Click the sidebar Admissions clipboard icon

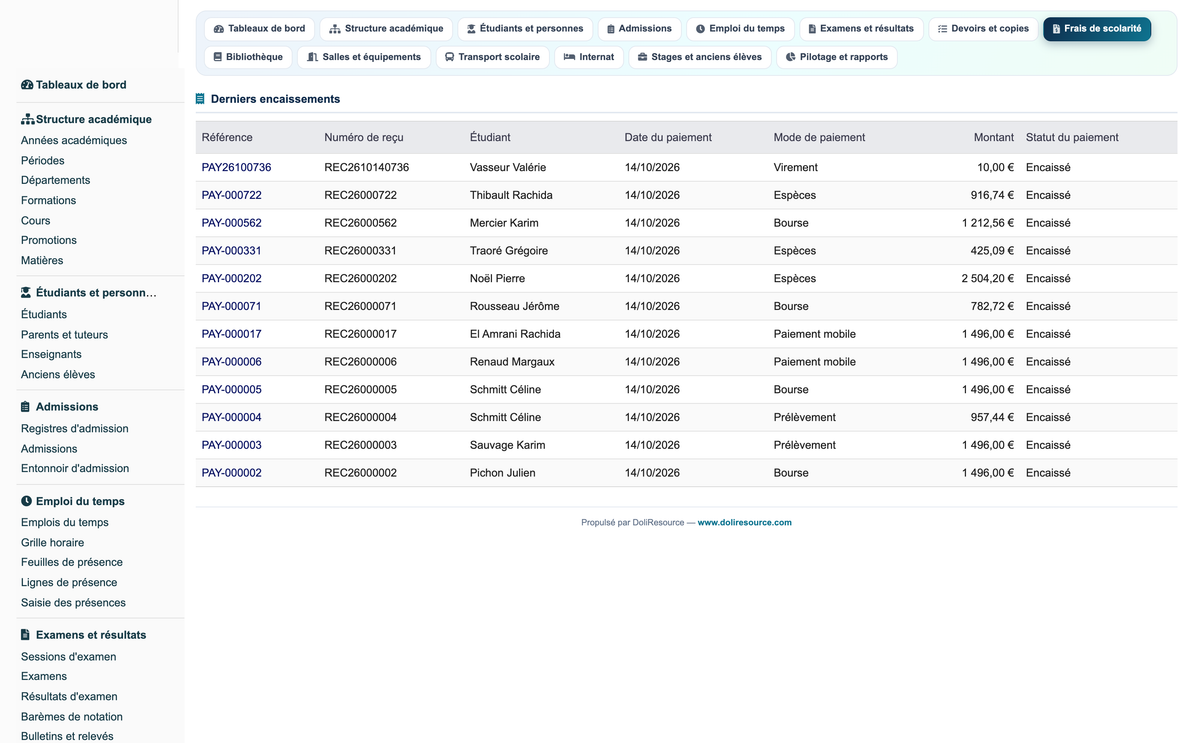pos(25,407)
